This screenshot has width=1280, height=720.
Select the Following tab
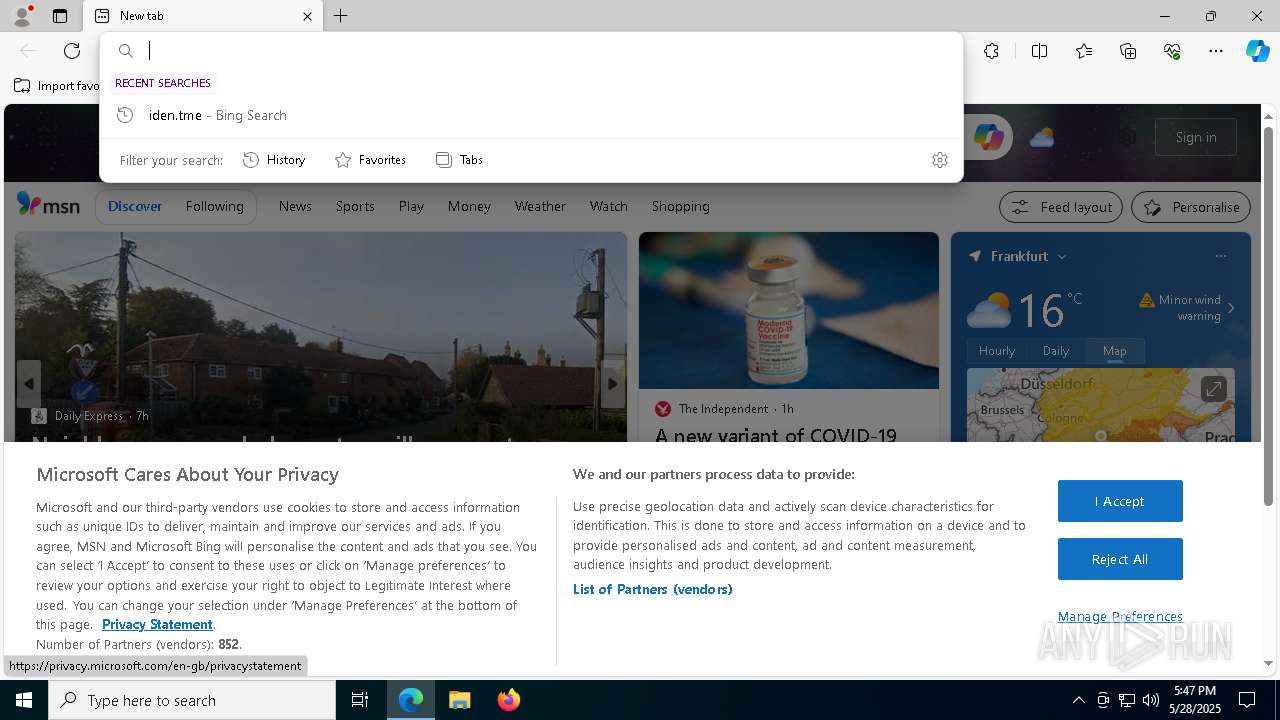[214, 206]
